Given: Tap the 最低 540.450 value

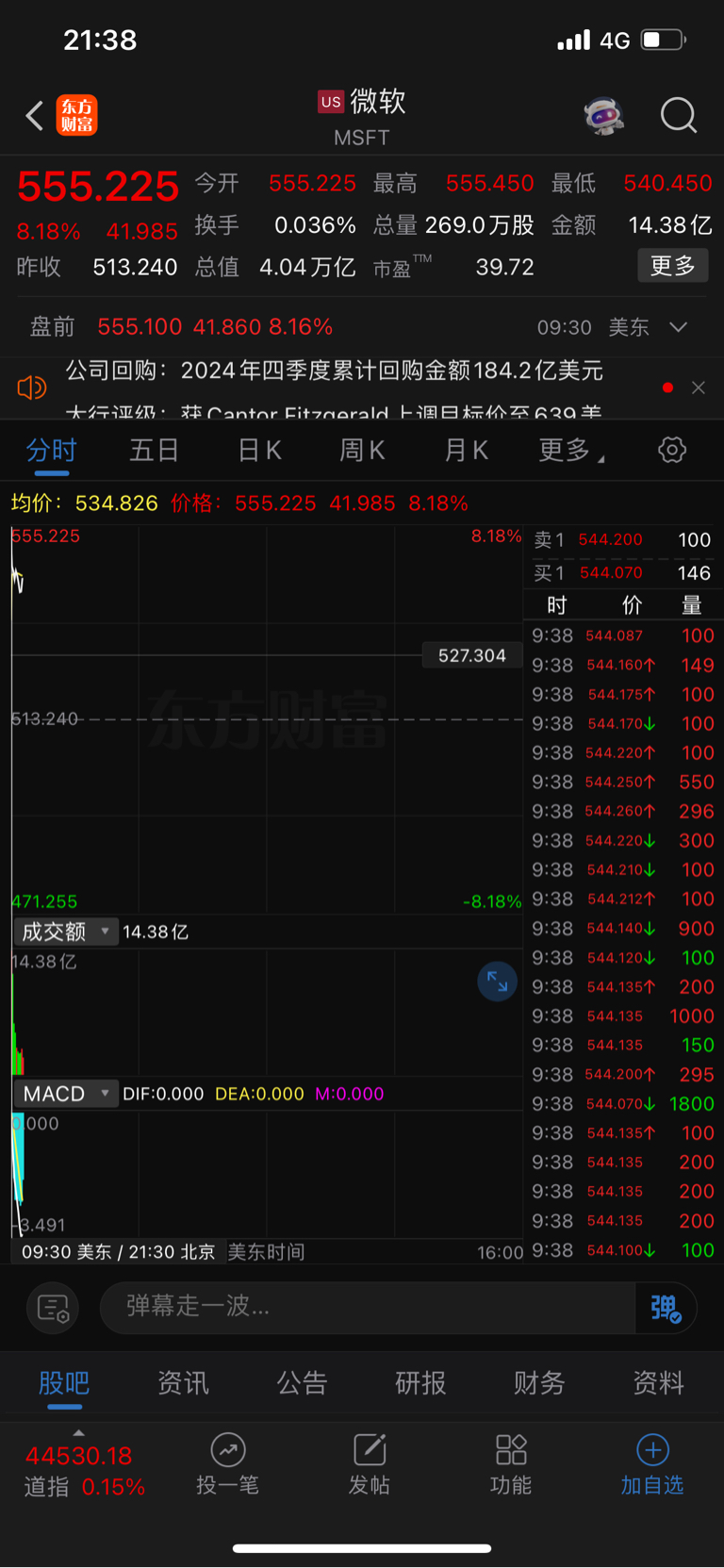Looking at the screenshot, I should pyautogui.click(x=667, y=183).
